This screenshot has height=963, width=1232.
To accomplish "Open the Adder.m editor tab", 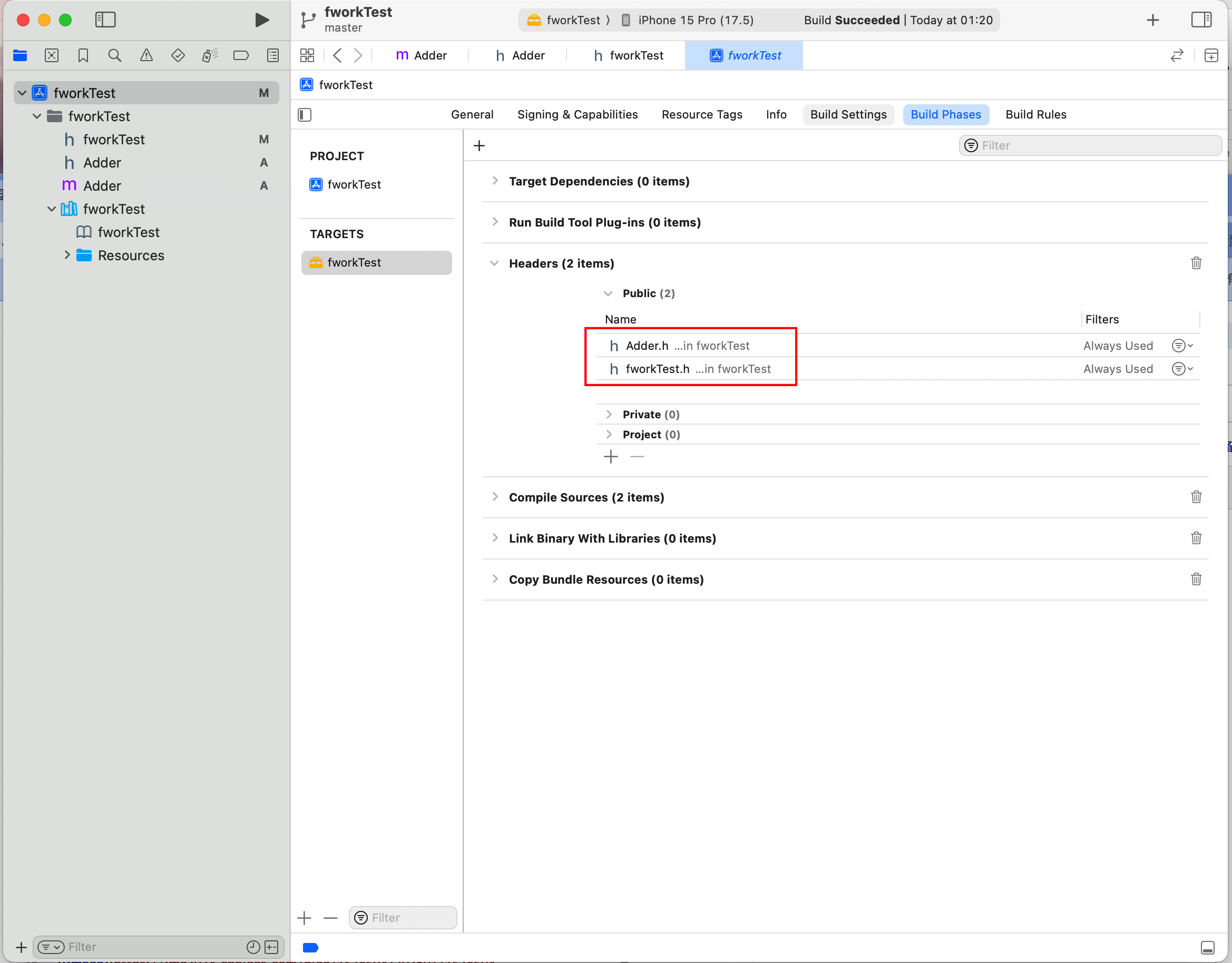I will click(421, 55).
